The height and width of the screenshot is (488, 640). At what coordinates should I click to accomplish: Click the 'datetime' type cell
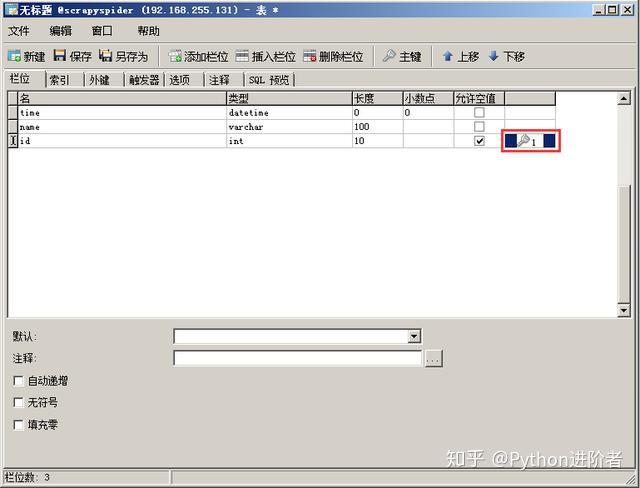click(x=289, y=113)
